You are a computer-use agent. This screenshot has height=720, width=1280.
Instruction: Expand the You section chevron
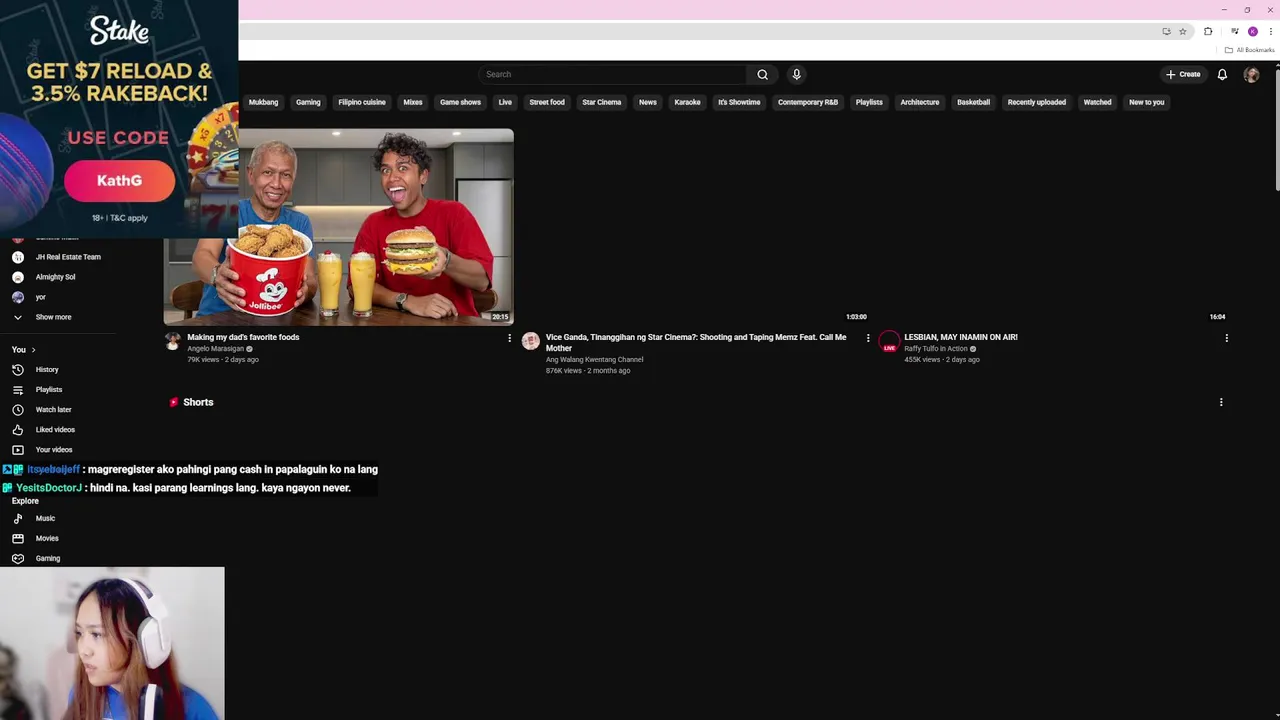click(x=33, y=349)
